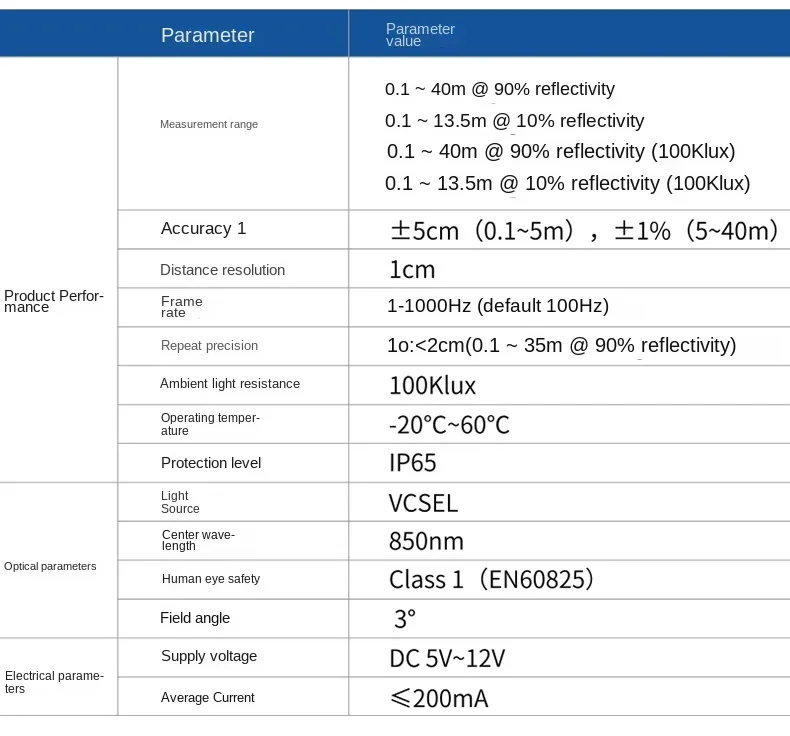The height and width of the screenshot is (736, 790).
Task: Click the Accuracy 1 row label
Action: (203, 228)
